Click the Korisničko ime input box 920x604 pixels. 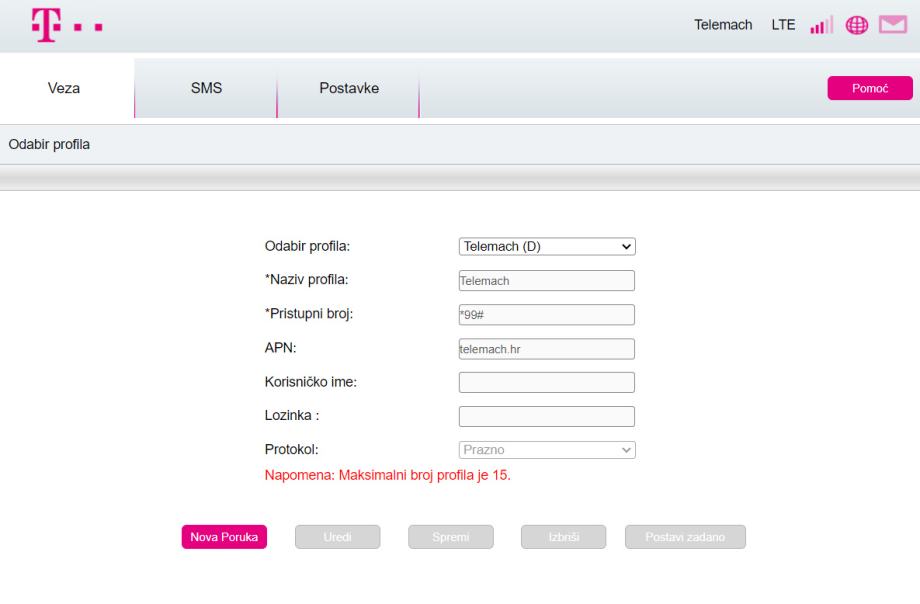point(547,383)
